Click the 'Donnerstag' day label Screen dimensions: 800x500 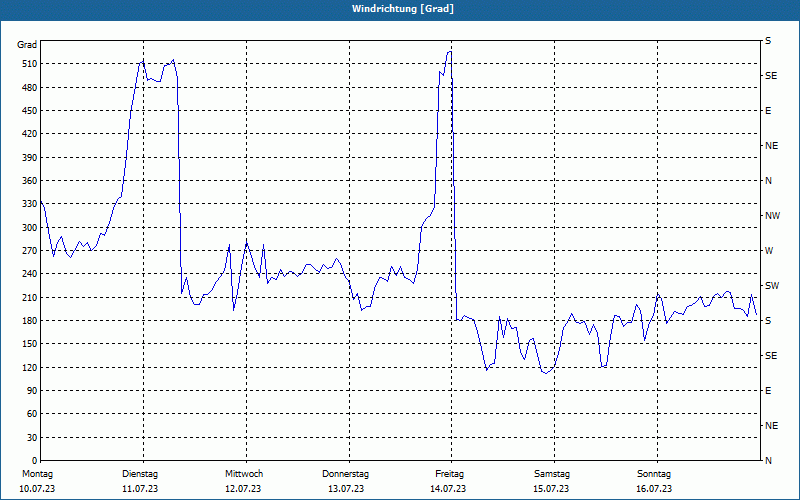[x=346, y=474]
